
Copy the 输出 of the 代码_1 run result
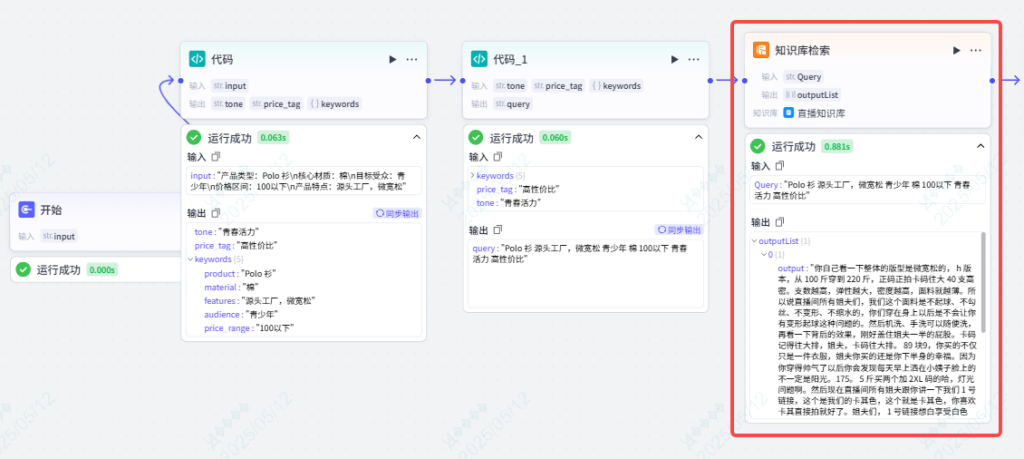tap(498, 230)
